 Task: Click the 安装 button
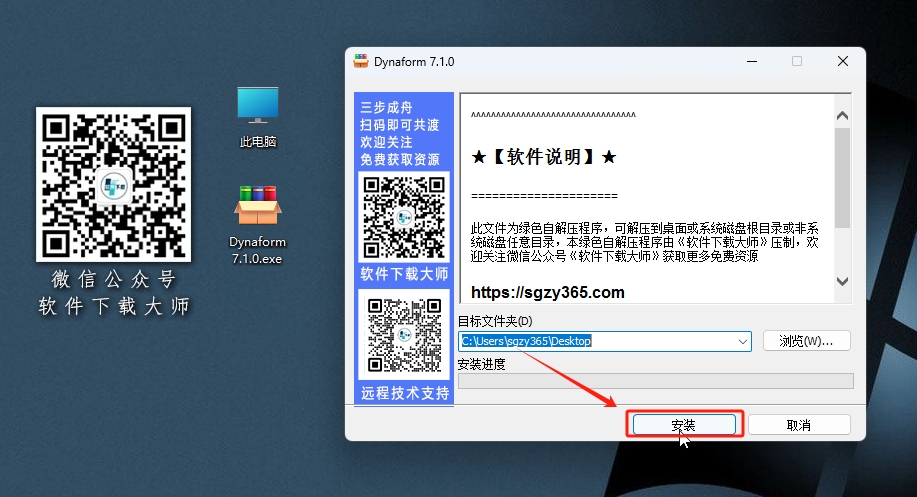[684, 424]
